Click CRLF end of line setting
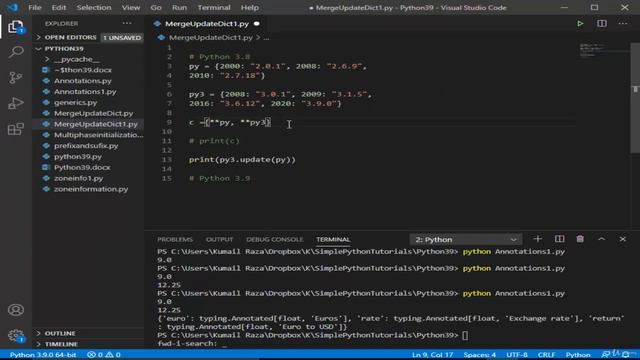This screenshot has width=640, height=360. 546,355
